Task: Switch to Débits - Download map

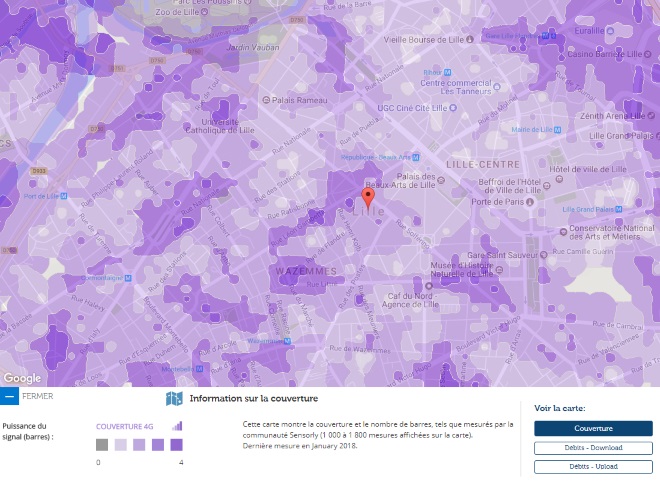Action: click(x=593, y=447)
